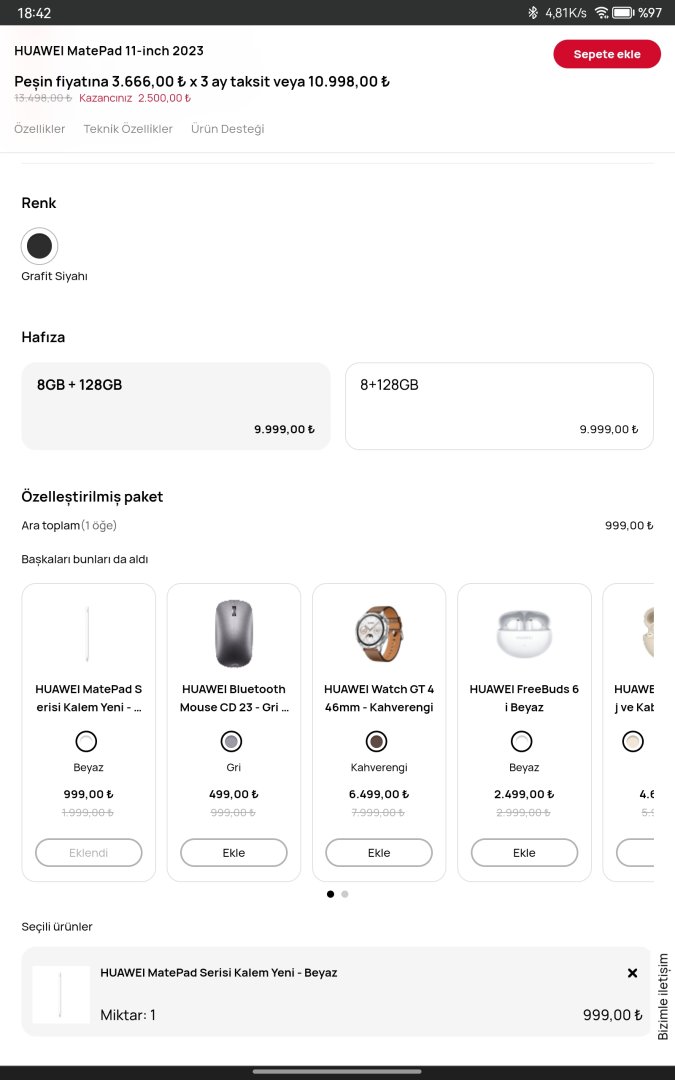The image size is (675, 1080).
Task: Select Gri color for Bluetooth Mouse
Action: (x=232, y=741)
